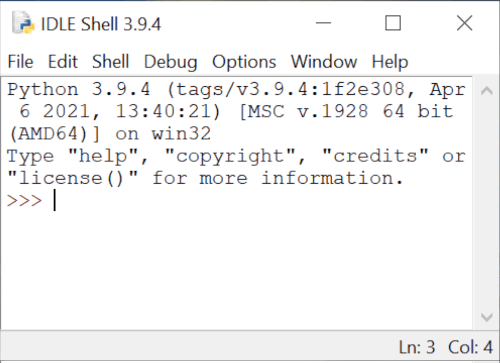Click the Col: 4 status indicator
This screenshot has width=500, height=363.
tap(470, 347)
